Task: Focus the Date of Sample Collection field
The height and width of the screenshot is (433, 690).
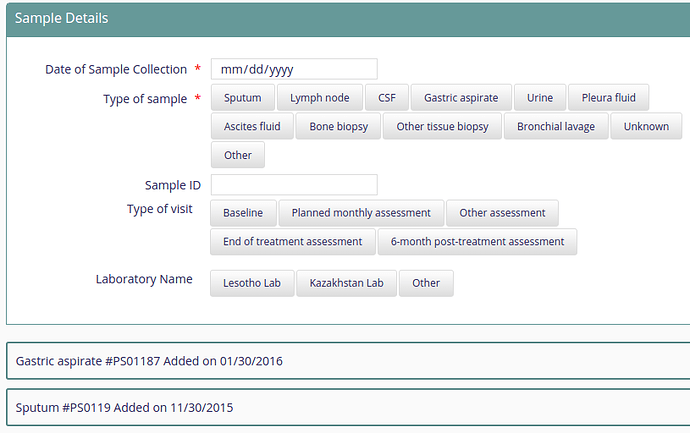Action: pyautogui.click(x=294, y=69)
